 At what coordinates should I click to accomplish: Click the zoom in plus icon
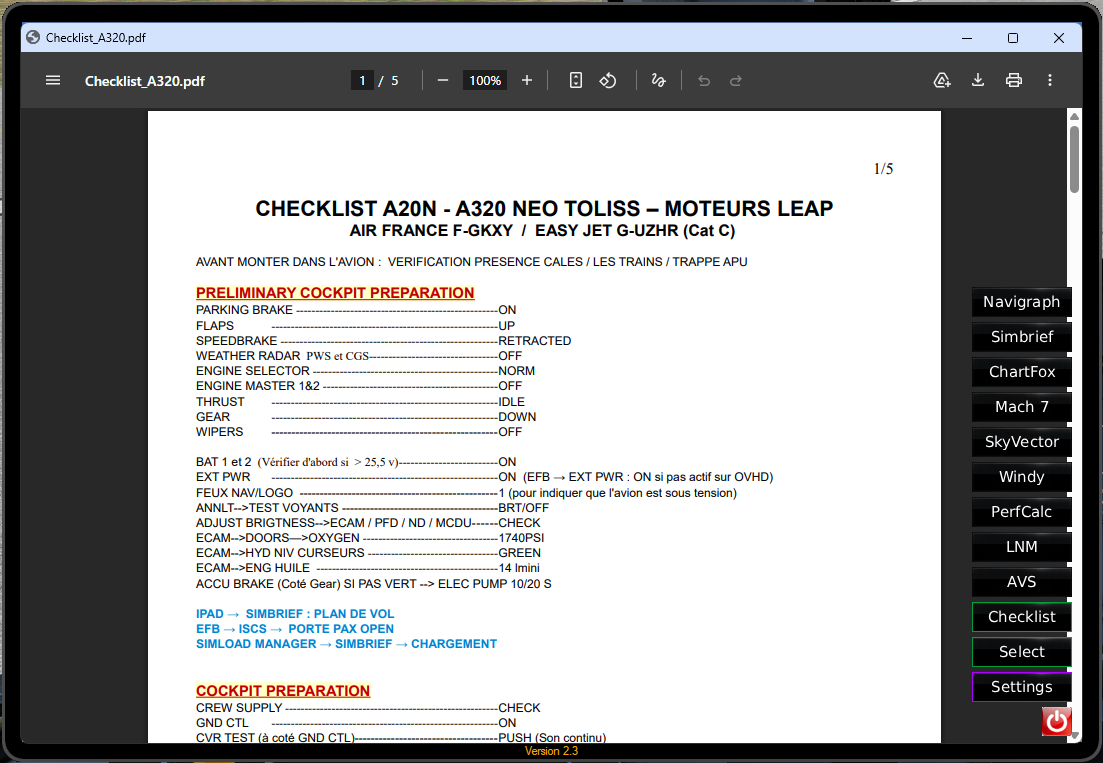[527, 80]
